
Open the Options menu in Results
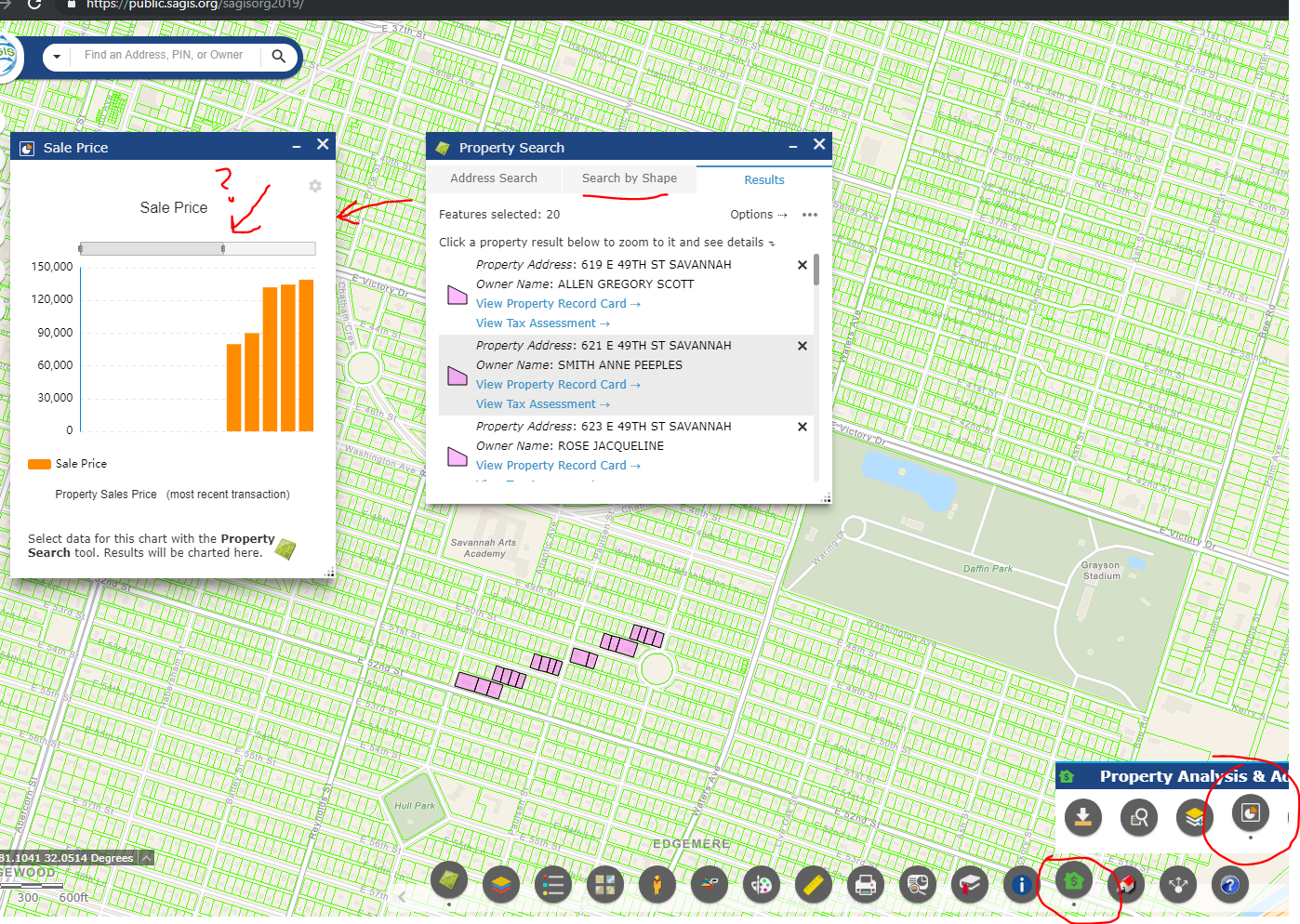coord(758,215)
